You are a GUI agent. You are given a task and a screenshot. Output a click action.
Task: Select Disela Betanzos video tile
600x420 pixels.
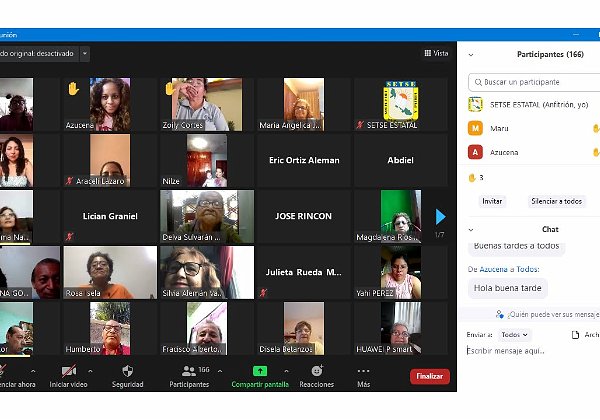tap(304, 329)
